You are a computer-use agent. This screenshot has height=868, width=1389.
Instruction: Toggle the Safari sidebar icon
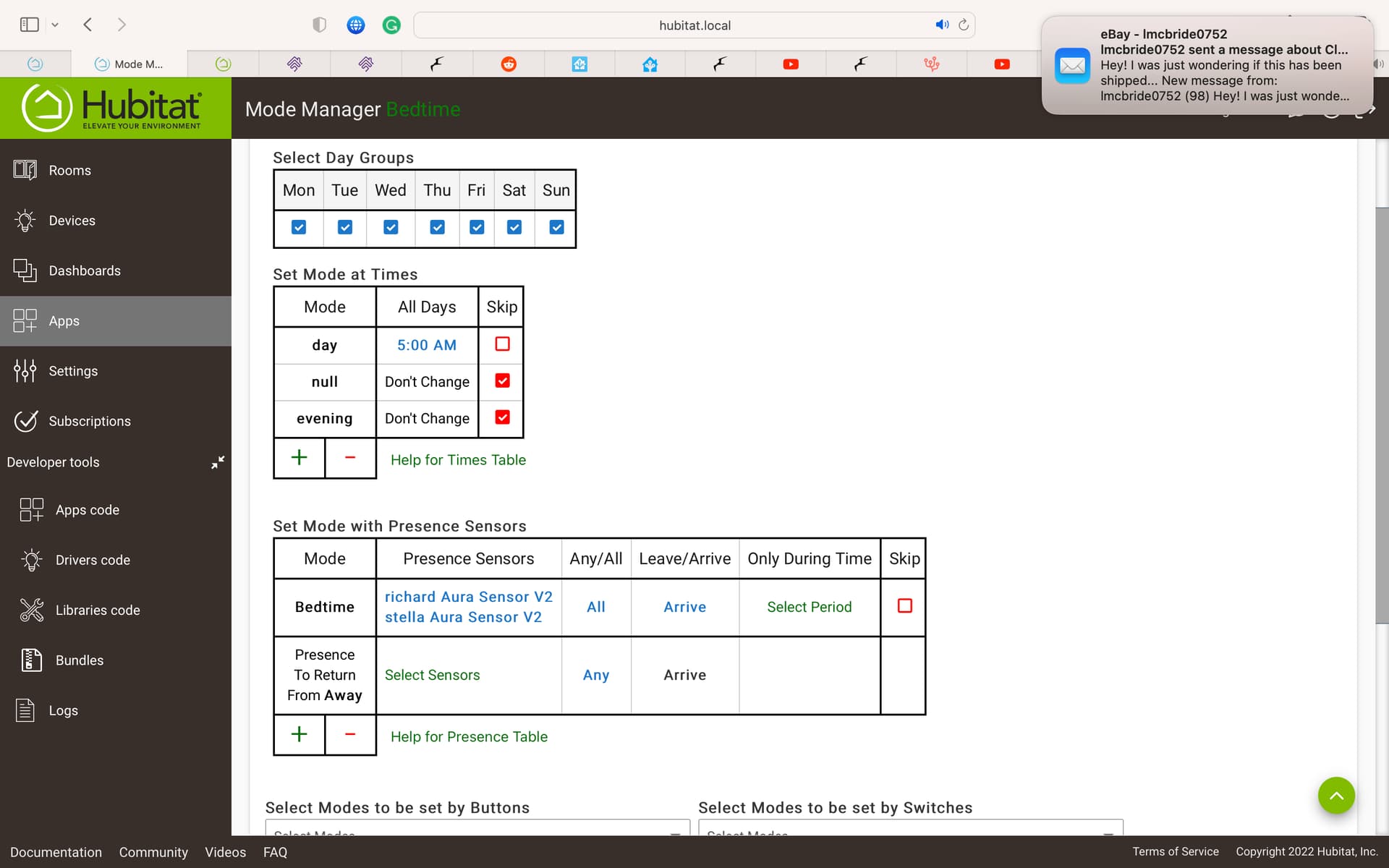(30, 25)
